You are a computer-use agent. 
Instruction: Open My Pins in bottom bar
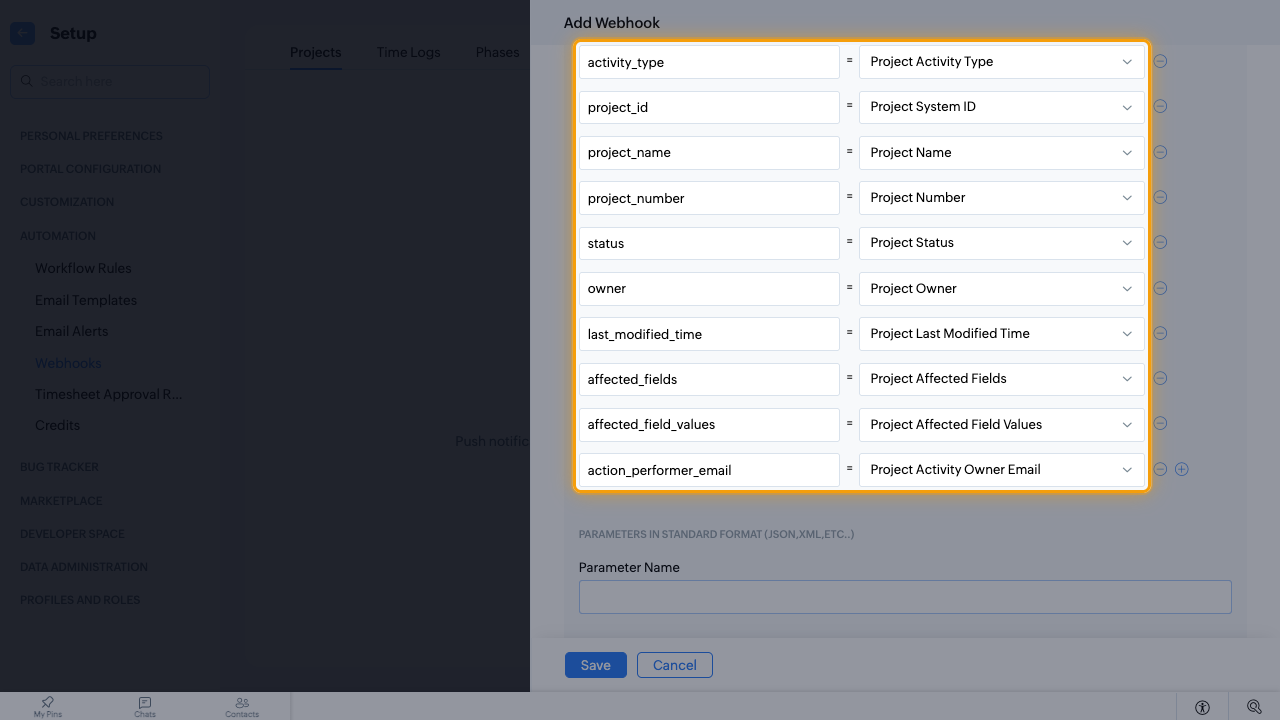point(48,707)
